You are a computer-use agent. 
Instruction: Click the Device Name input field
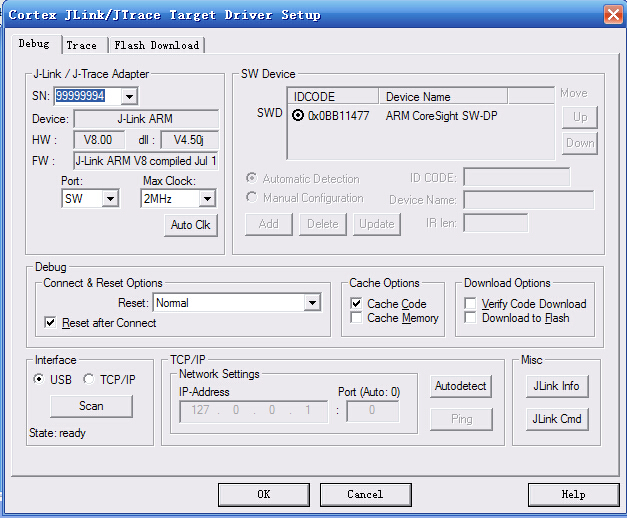tap(529, 200)
